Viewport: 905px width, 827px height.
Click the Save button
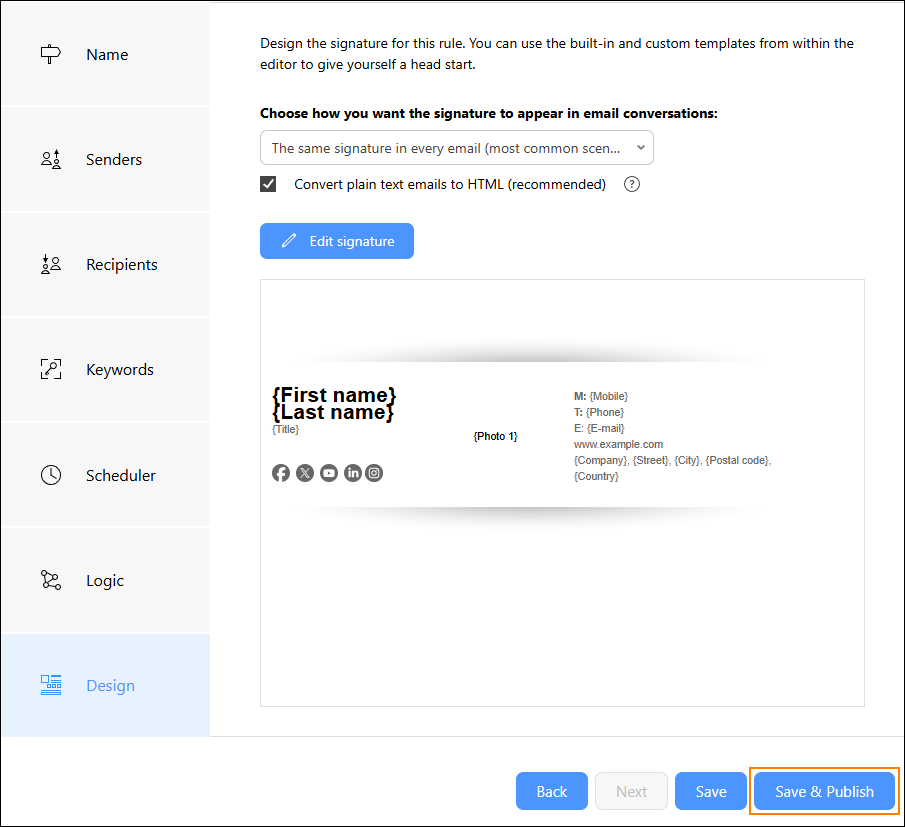(710, 791)
